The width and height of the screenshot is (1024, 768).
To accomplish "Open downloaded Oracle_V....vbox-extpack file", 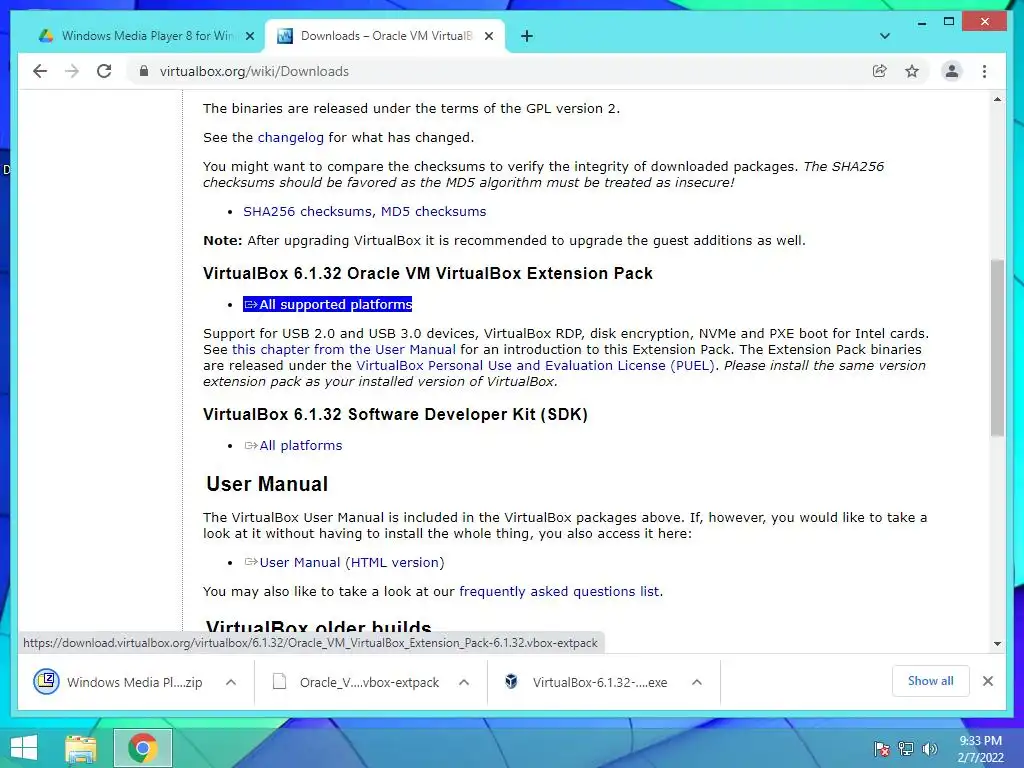I will click(x=356, y=682).
